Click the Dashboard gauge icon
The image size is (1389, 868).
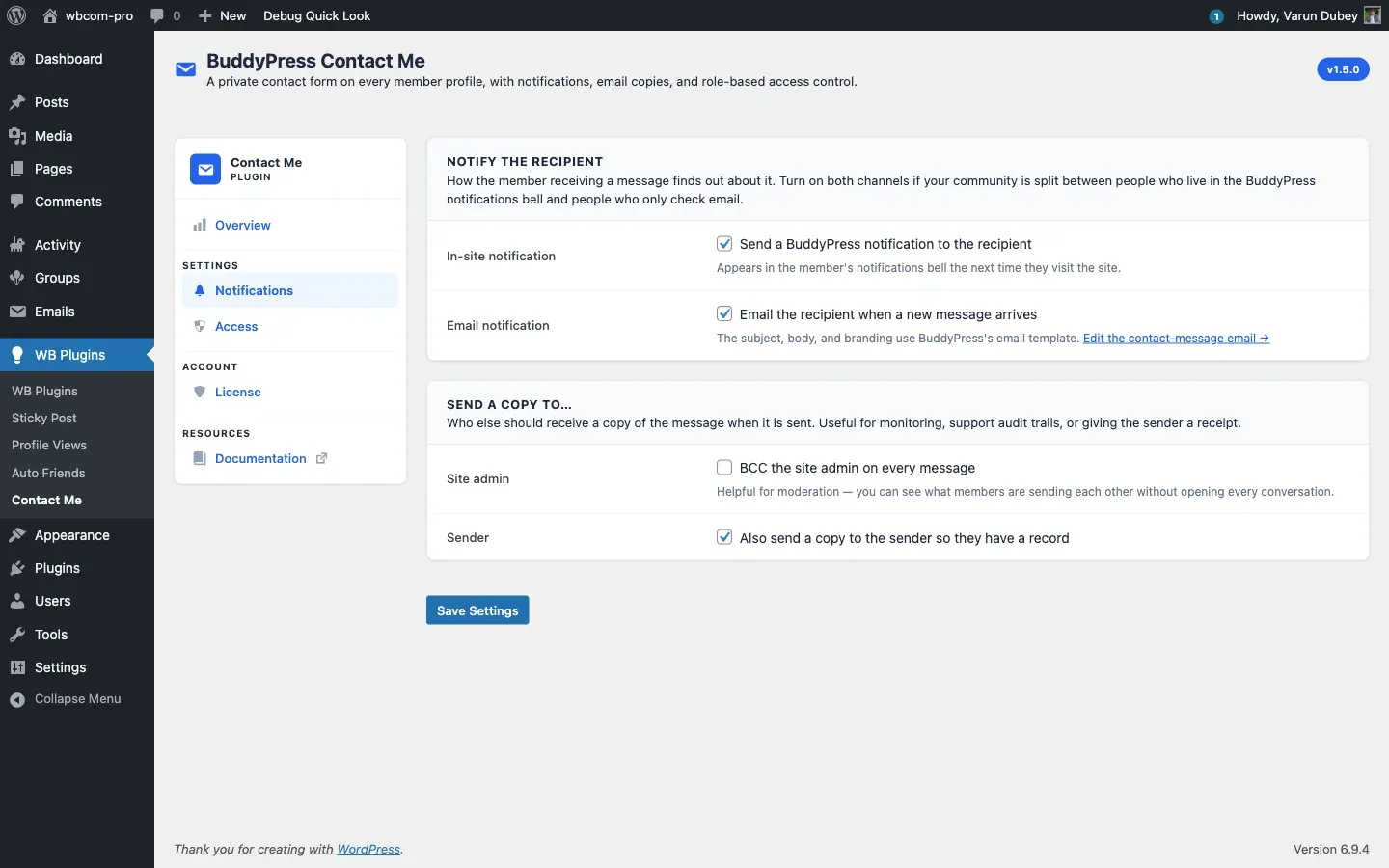[17, 59]
